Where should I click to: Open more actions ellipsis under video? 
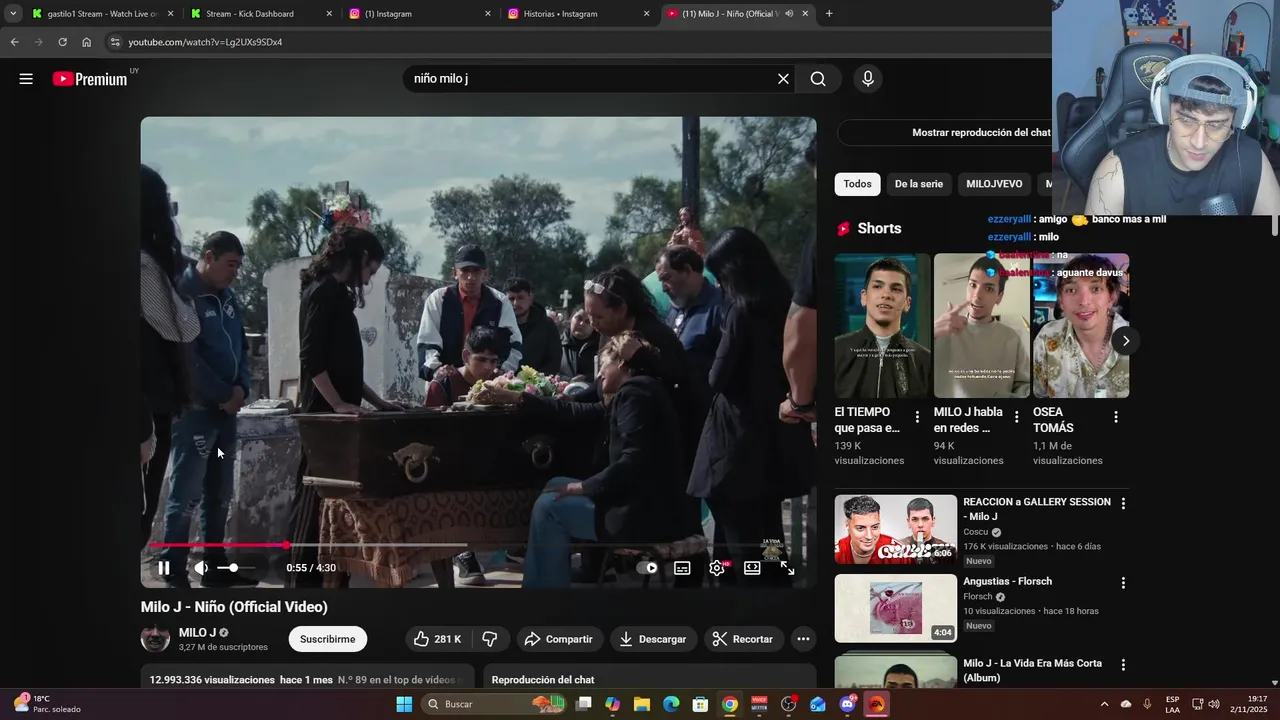(803, 639)
